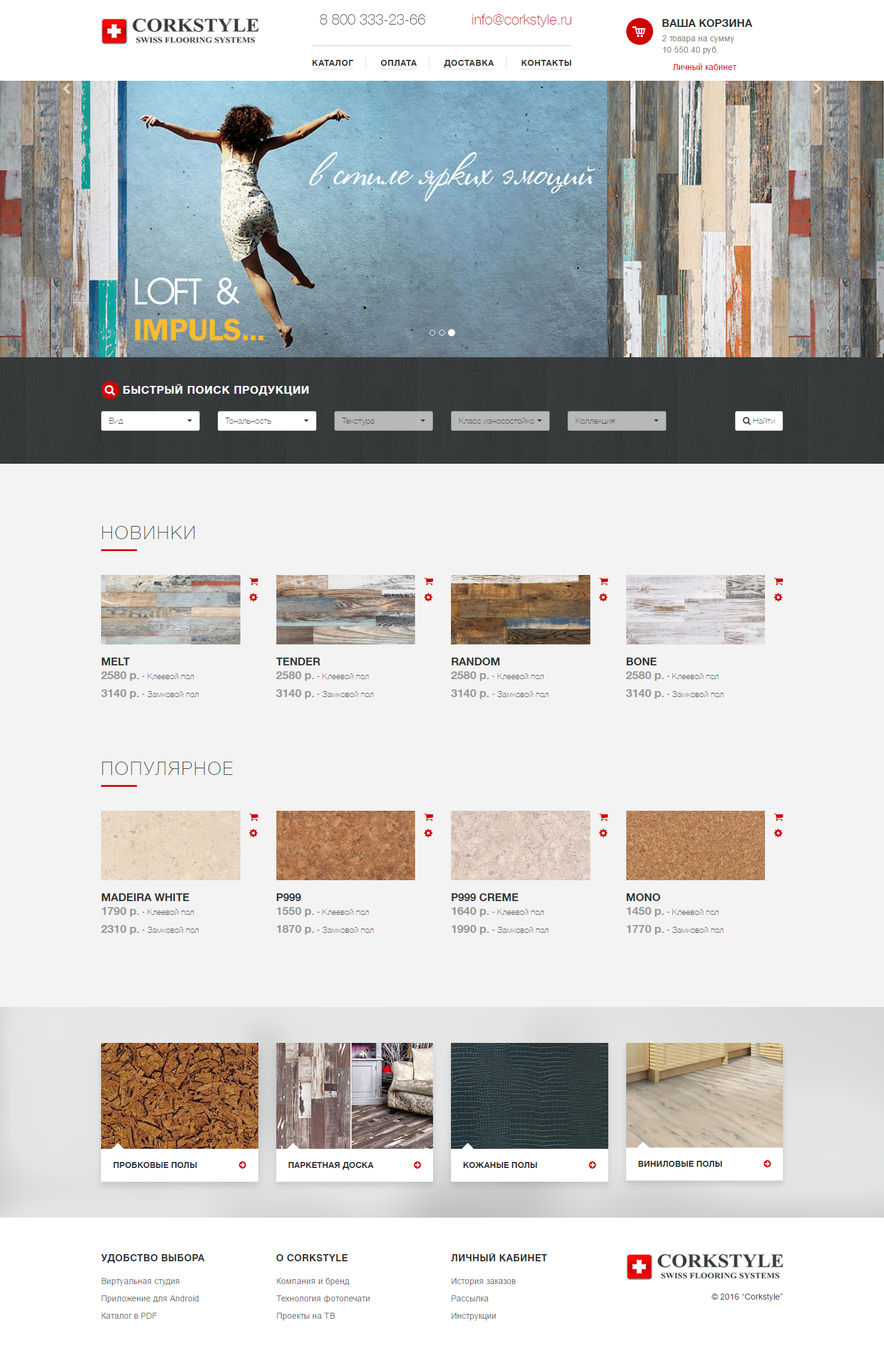Select second carousel slide dot
This screenshot has height=1372, width=884.
coord(442,333)
